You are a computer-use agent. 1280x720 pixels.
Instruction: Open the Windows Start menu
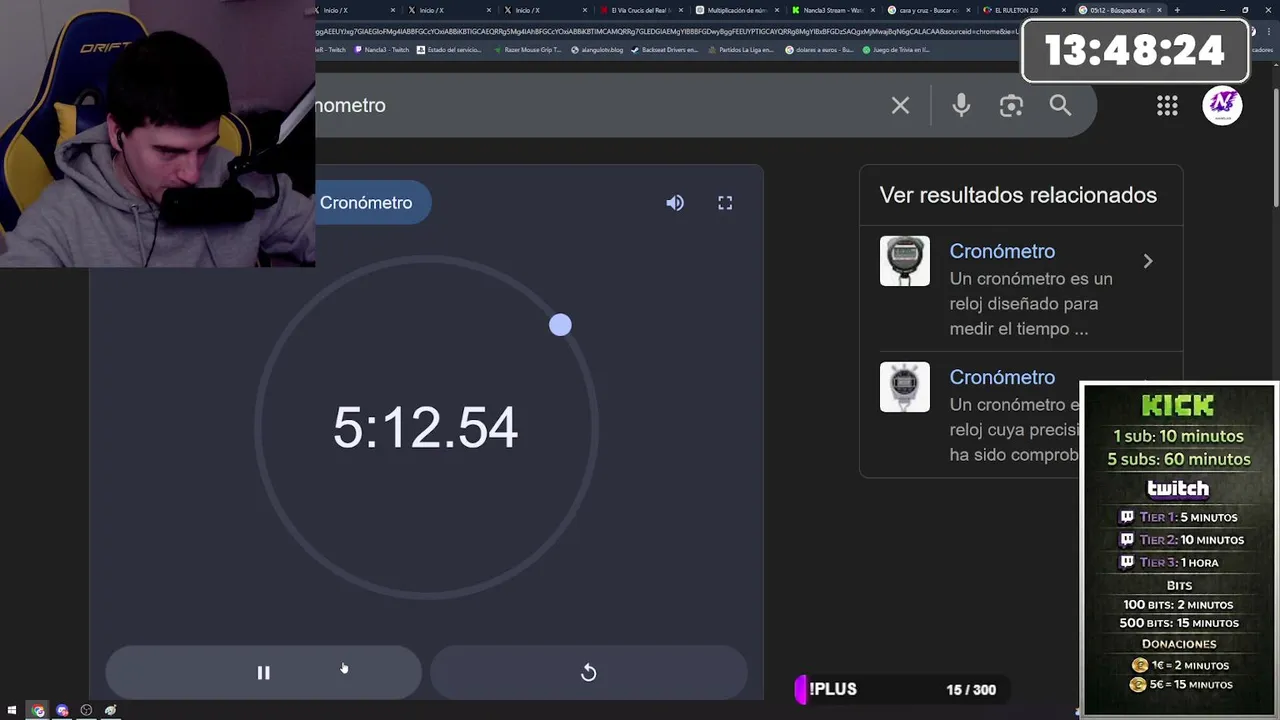pos(13,711)
